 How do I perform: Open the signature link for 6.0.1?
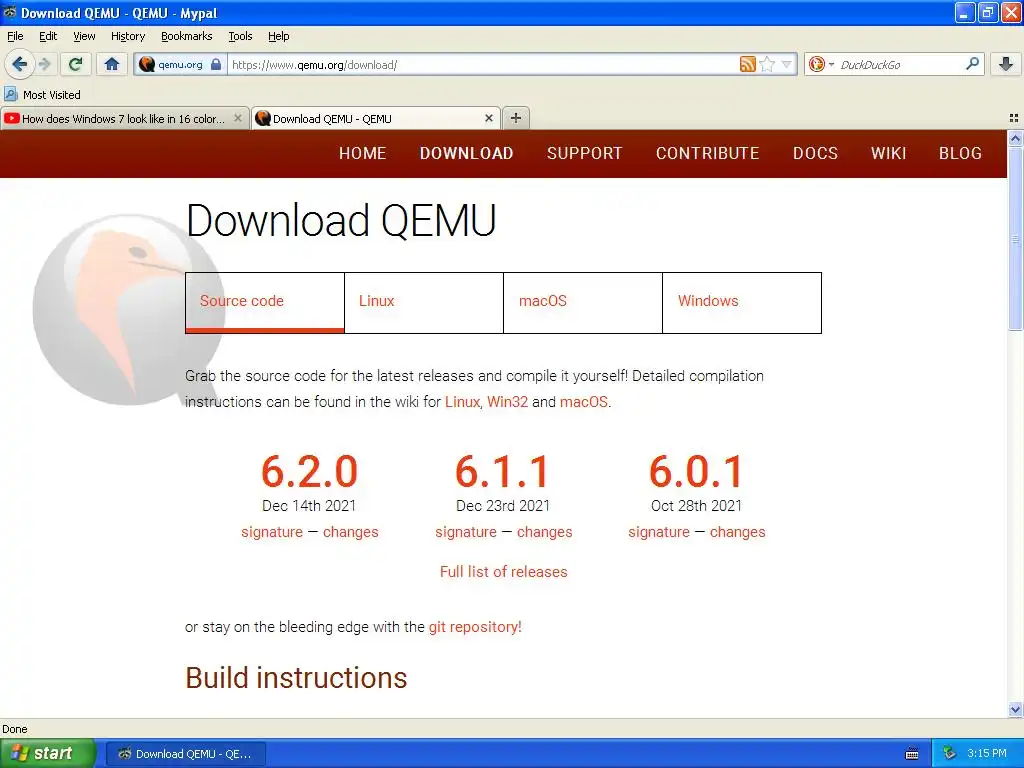pos(659,532)
